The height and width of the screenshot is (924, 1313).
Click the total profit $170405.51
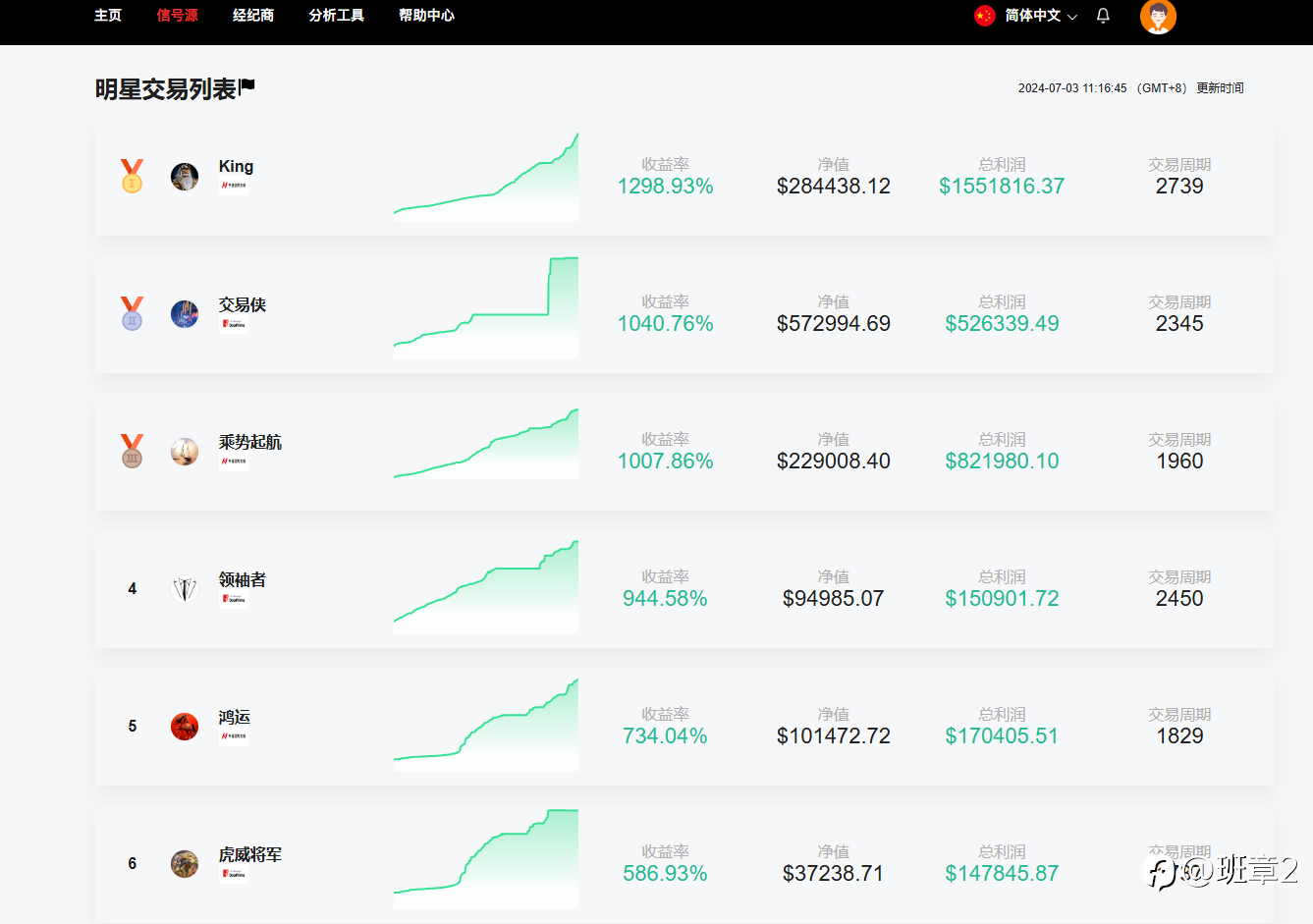tap(1002, 736)
